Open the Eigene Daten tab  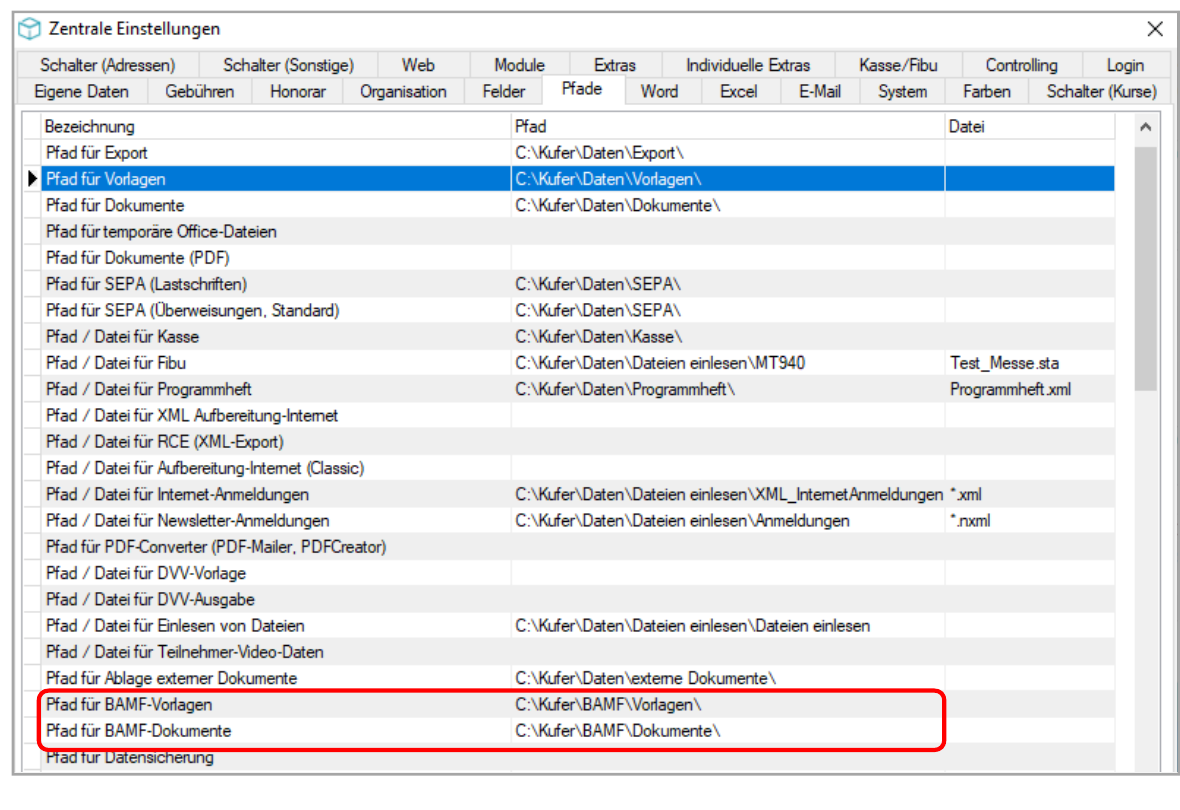coord(81,92)
